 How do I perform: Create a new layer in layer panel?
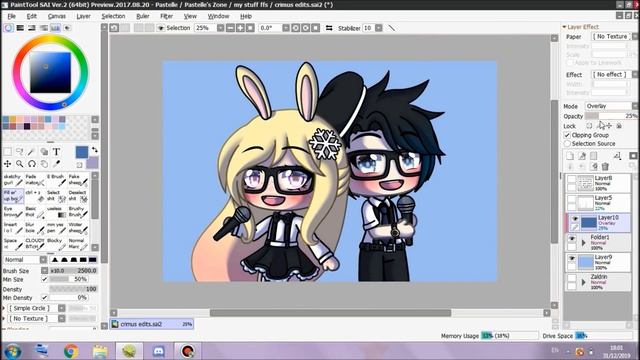pyautogui.click(x=570, y=156)
